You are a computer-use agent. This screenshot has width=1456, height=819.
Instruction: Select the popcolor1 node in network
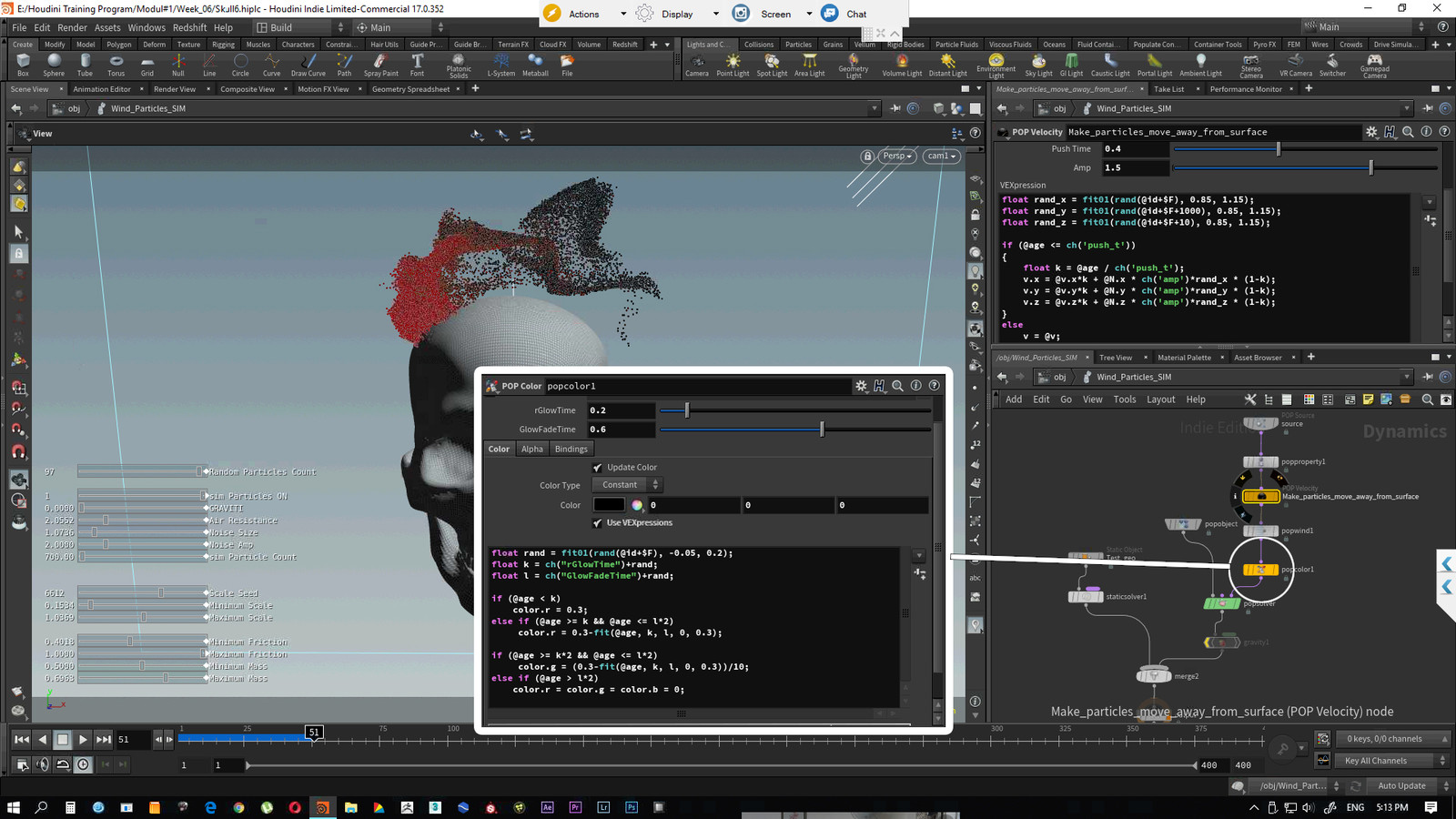(x=1260, y=570)
